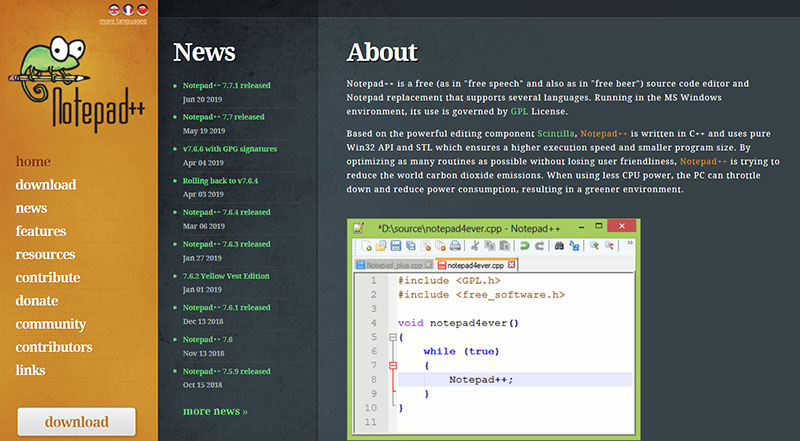Open the more languages link
This screenshot has width=800, height=441.
click(x=123, y=21)
